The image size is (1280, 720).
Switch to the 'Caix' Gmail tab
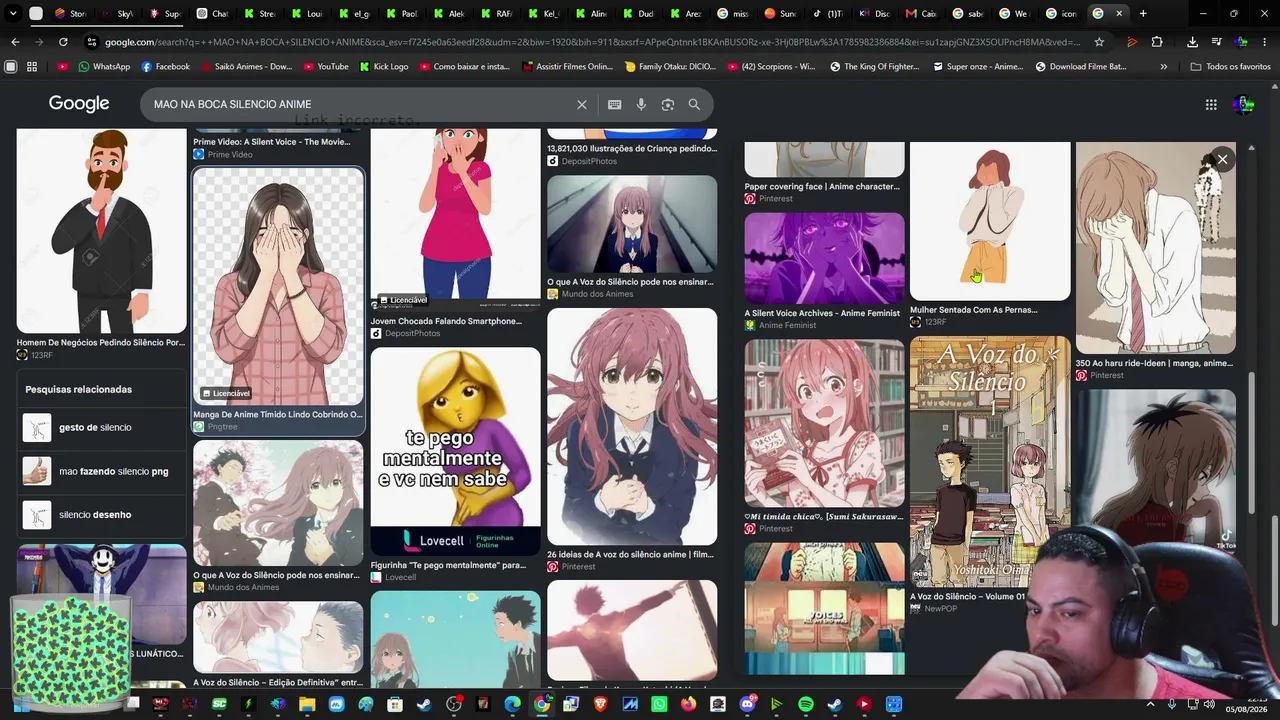click(x=920, y=14)
